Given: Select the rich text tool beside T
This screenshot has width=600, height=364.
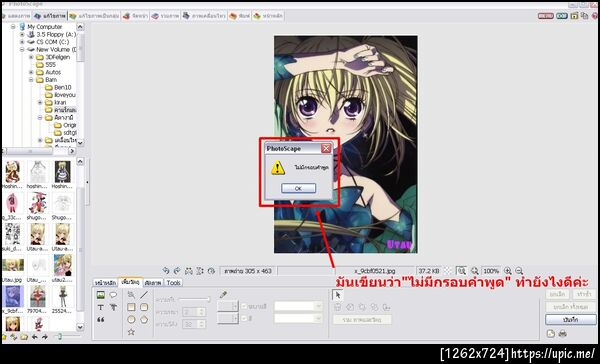Looking at the screenshot, I should pos(113,307).
